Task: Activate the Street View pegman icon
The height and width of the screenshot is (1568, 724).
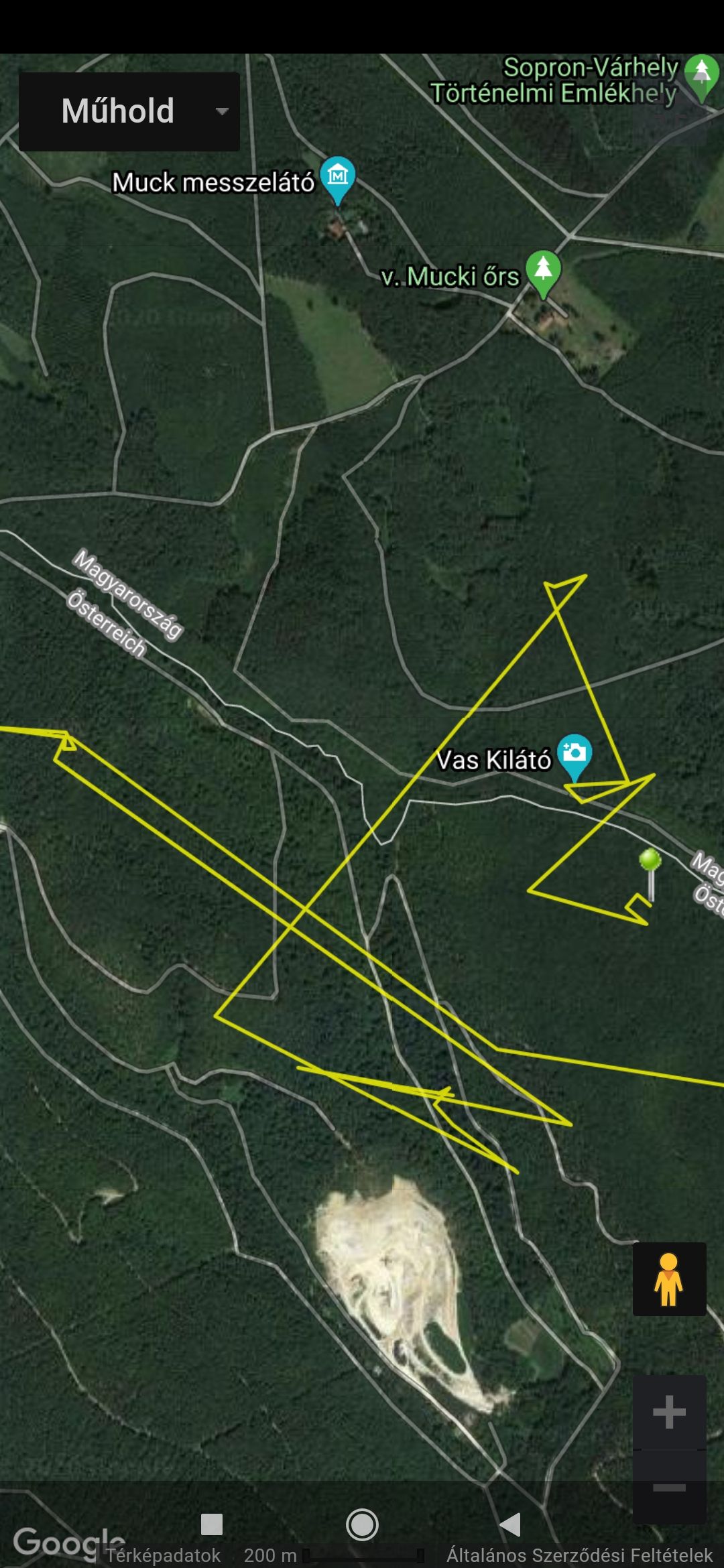Action: point(669,1279)
